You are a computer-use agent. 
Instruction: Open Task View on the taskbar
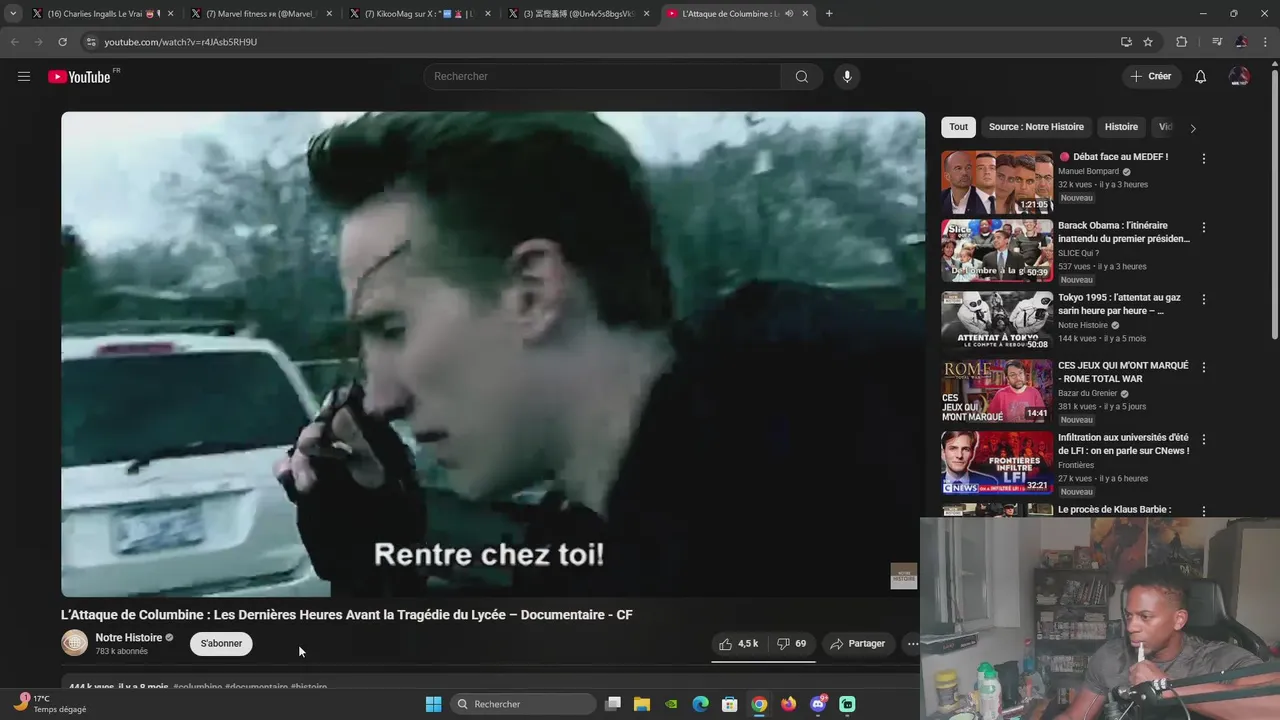613,704
